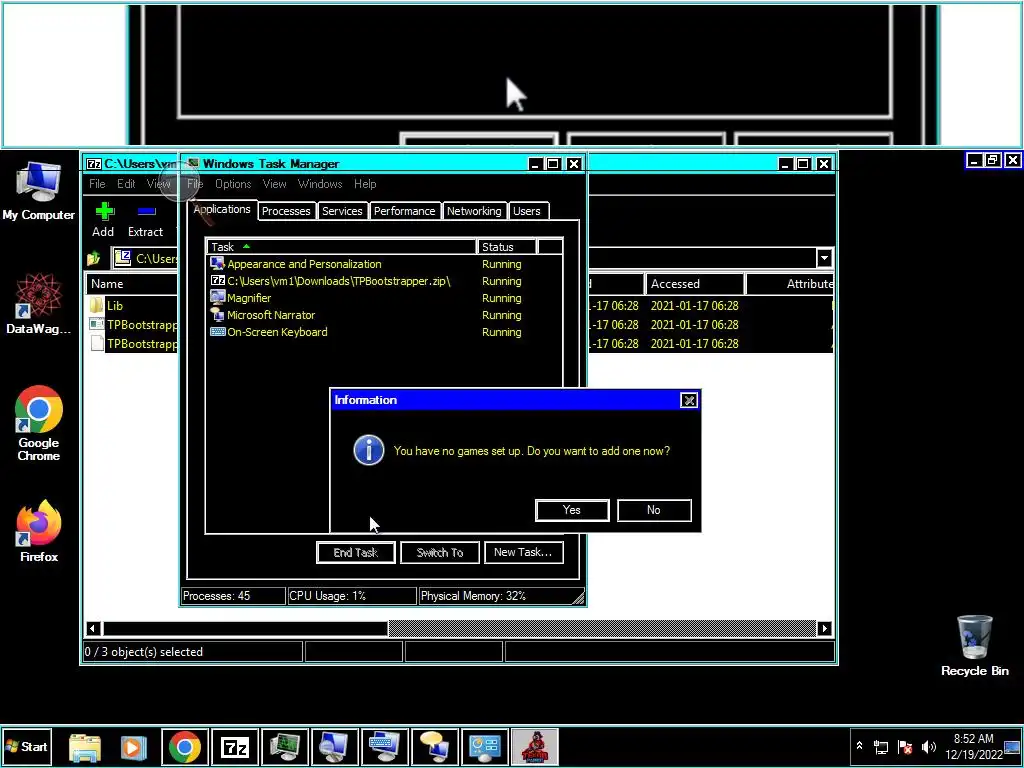Click the network tray icon
The height and width of the screenshot is (768, 1024).
882,747
